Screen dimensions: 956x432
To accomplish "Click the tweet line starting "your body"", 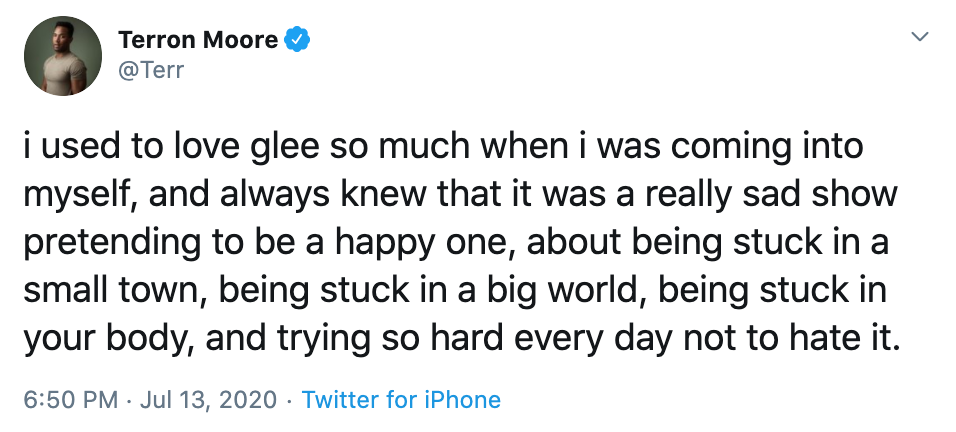I will click(x=462, y=338).
